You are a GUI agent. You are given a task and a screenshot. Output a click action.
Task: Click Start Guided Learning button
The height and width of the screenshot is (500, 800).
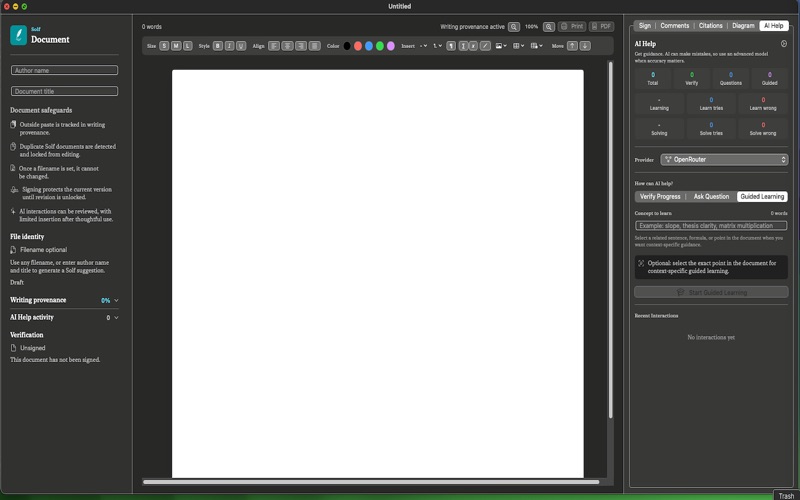711,292
